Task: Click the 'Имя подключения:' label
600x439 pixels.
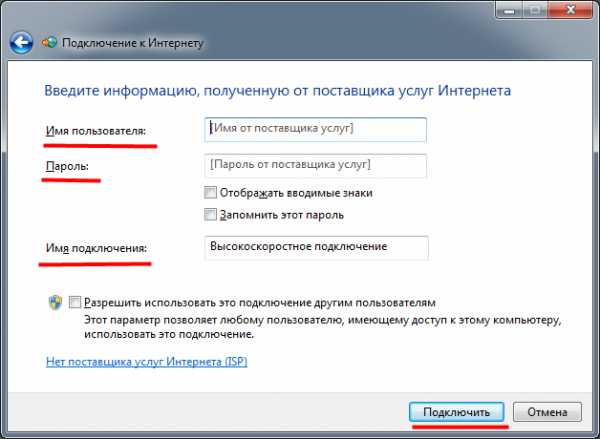Action: coord(96,248)
